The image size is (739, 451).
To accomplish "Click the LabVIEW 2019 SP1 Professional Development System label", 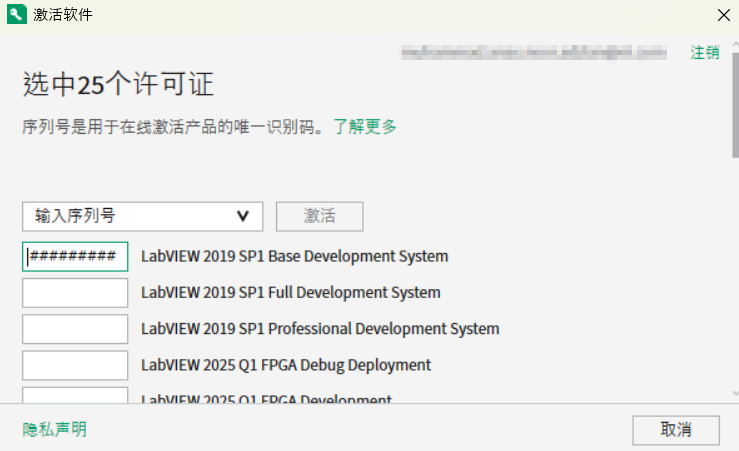I will point(320,329).
